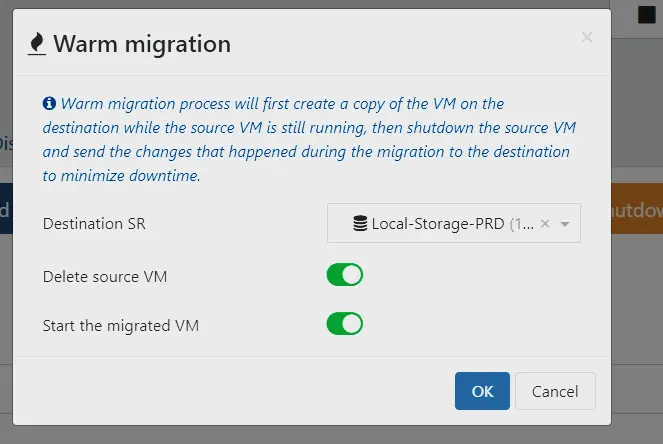The width and height of the screenshot is (663, 444).
Task: Click the storage disk icon beside Local-Storage-PRD
Action: (360, 224)
